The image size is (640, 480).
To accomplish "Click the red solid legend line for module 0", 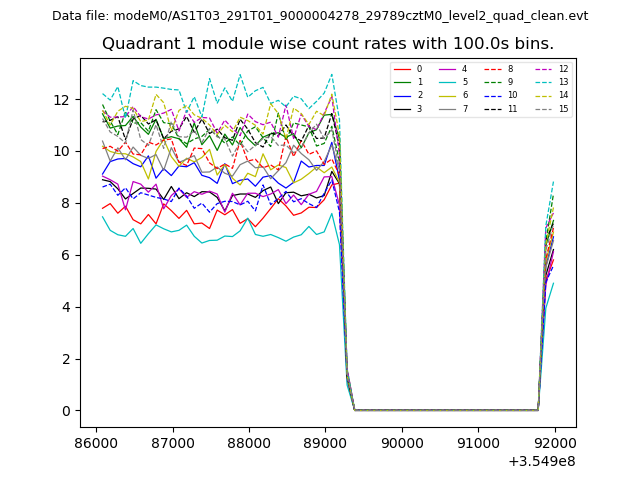I will (402, 69).
